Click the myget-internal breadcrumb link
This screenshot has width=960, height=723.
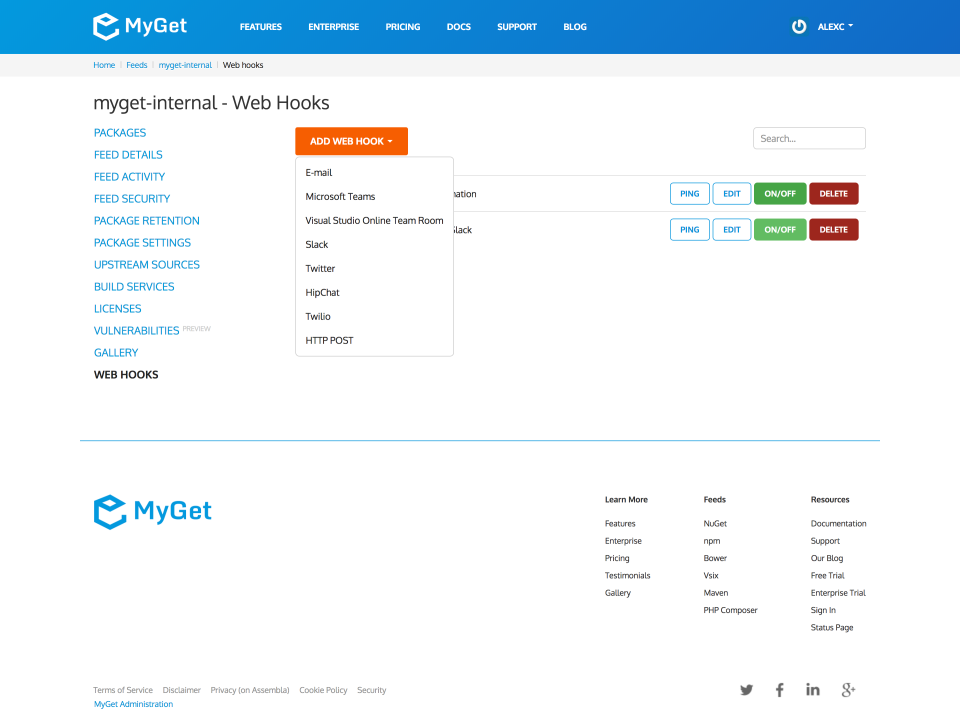(x=184, y=64)
